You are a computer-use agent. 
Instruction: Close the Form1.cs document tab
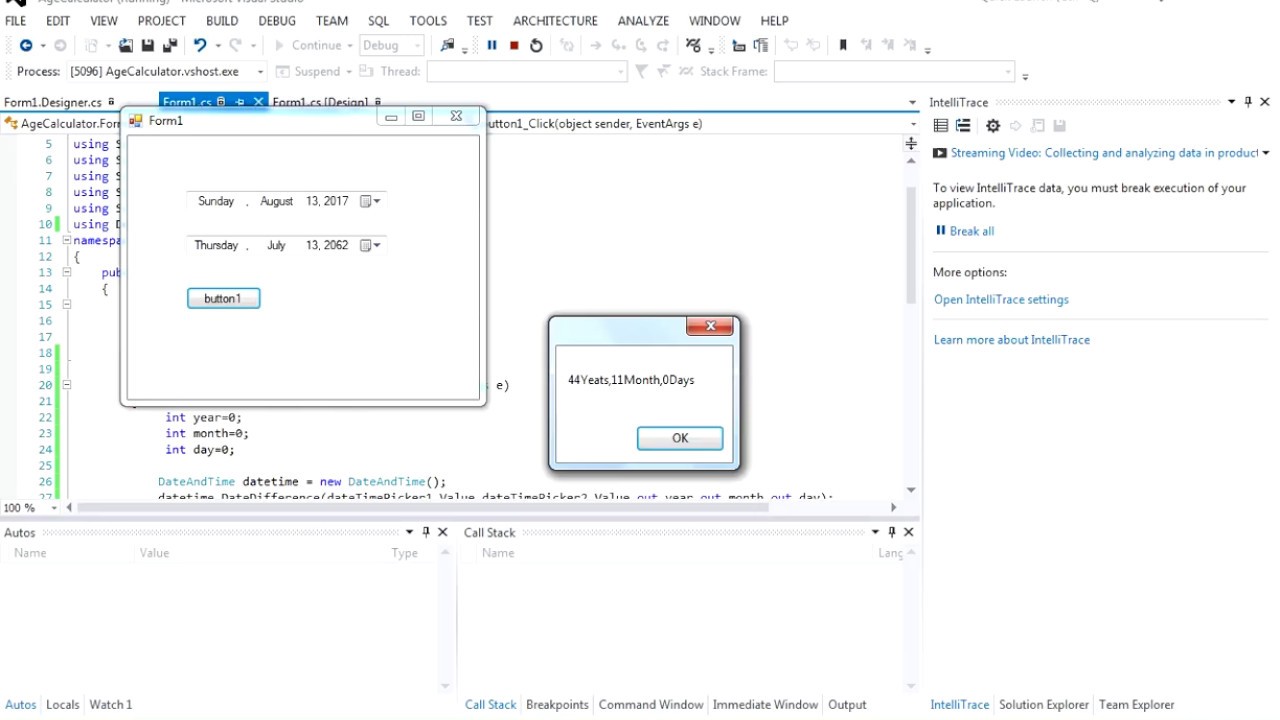tap(258, 102)
